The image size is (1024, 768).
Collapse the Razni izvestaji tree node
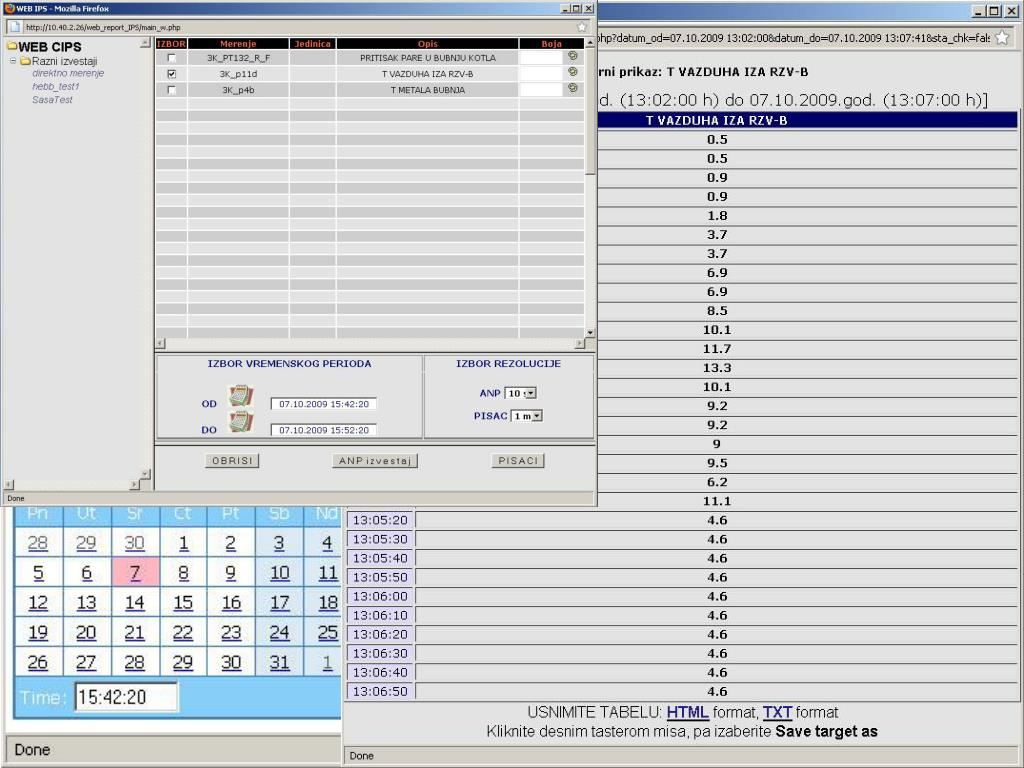[x=12, y=61]
